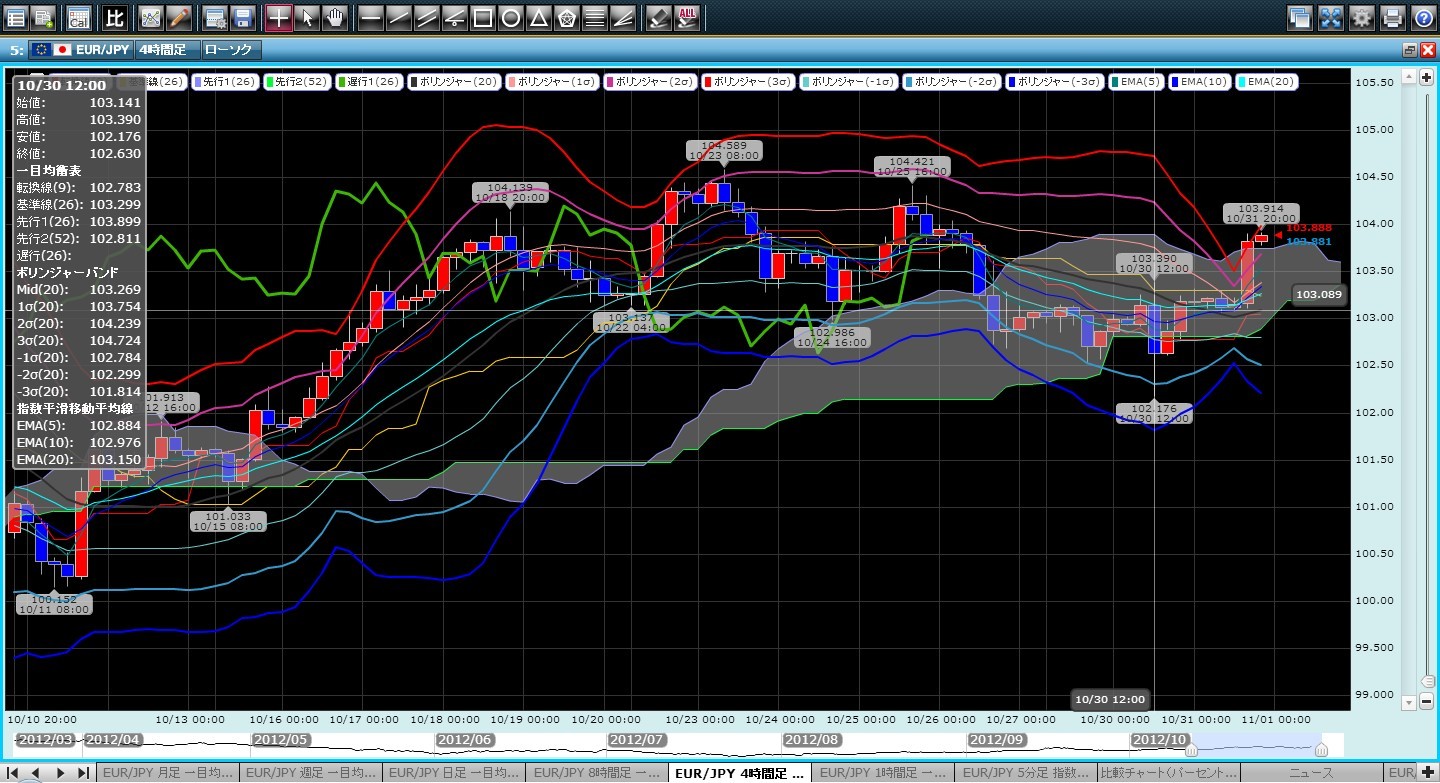Select the crosshair cursor tool
Image resolution: width=1440 pixels, height=783 pixels.
(x=279, y=17)
